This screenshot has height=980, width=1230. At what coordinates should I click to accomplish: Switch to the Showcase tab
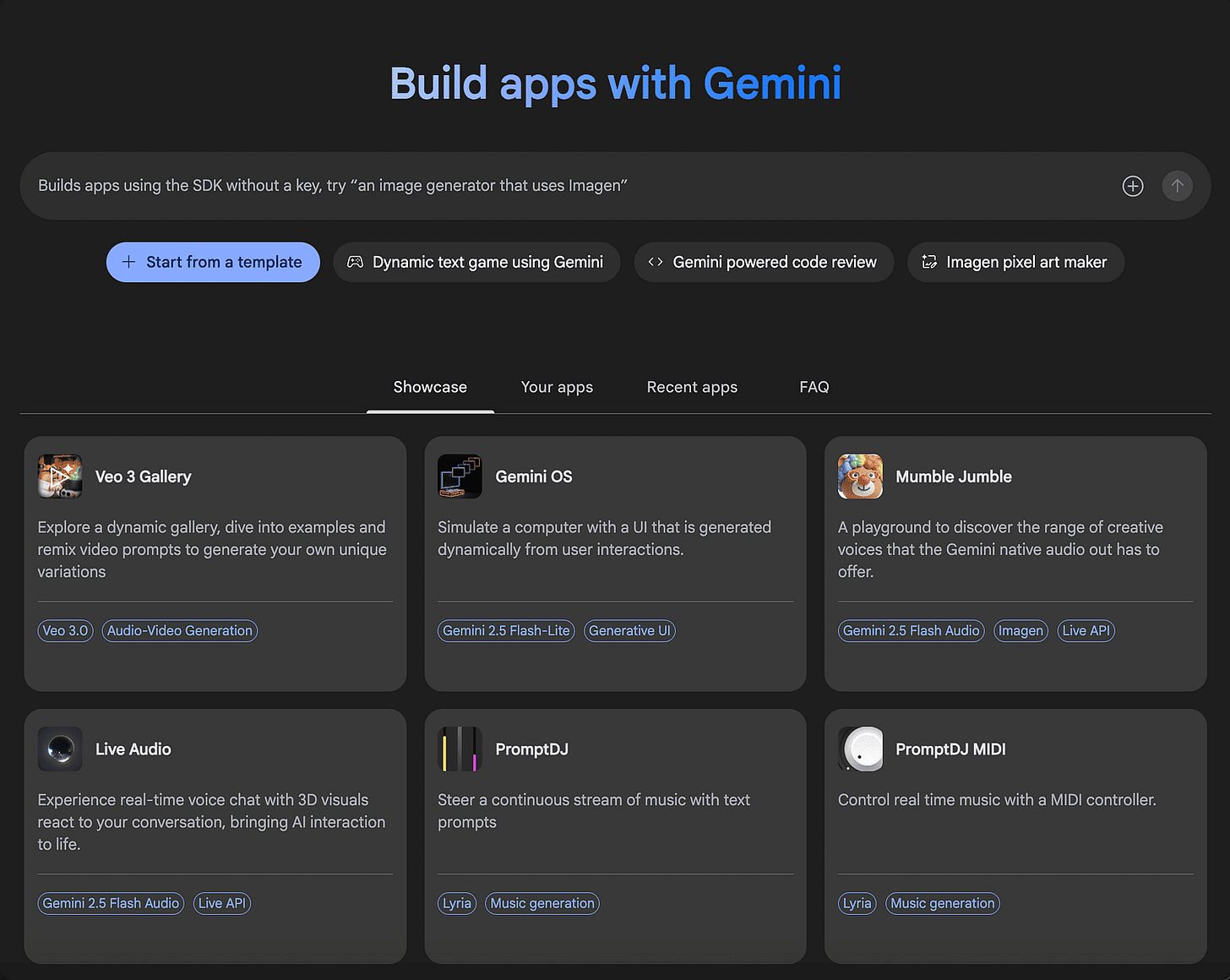click(430, 387)
